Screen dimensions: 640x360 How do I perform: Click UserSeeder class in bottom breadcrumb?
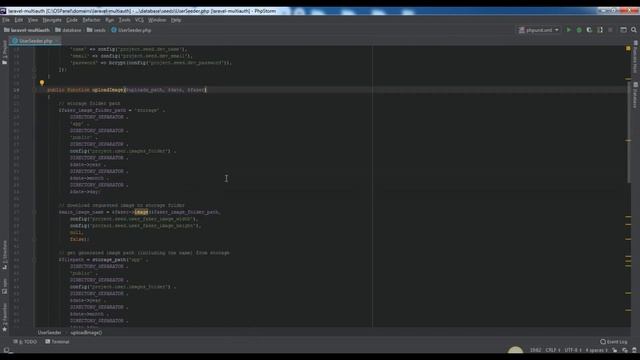pyautogui.click(x=49, y=333)
